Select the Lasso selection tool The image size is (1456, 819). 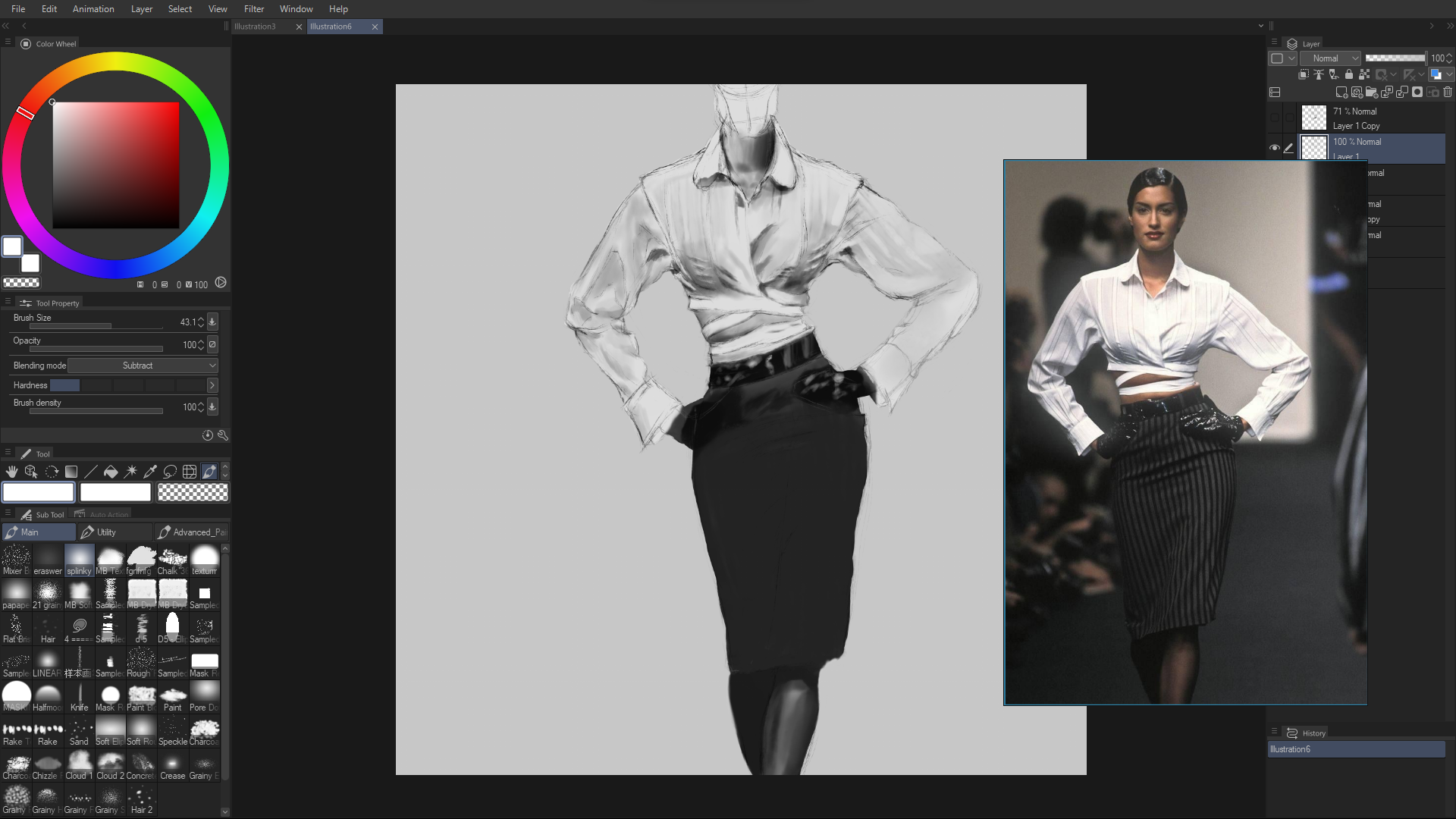pyautogui.click(x=170, y=472)
